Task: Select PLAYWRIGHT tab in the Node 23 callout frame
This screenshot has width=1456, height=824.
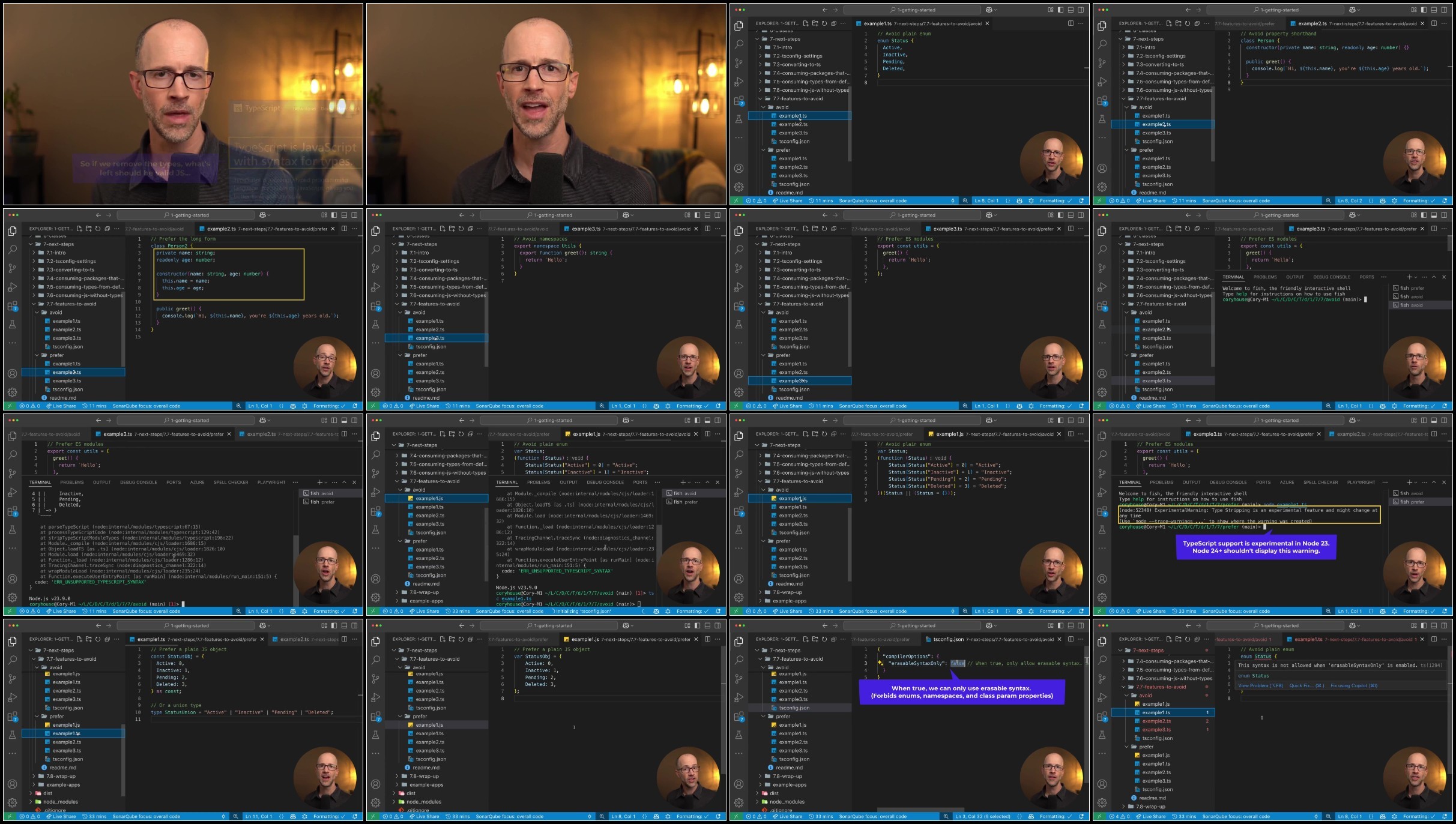Action: [x=1361, y=483]
